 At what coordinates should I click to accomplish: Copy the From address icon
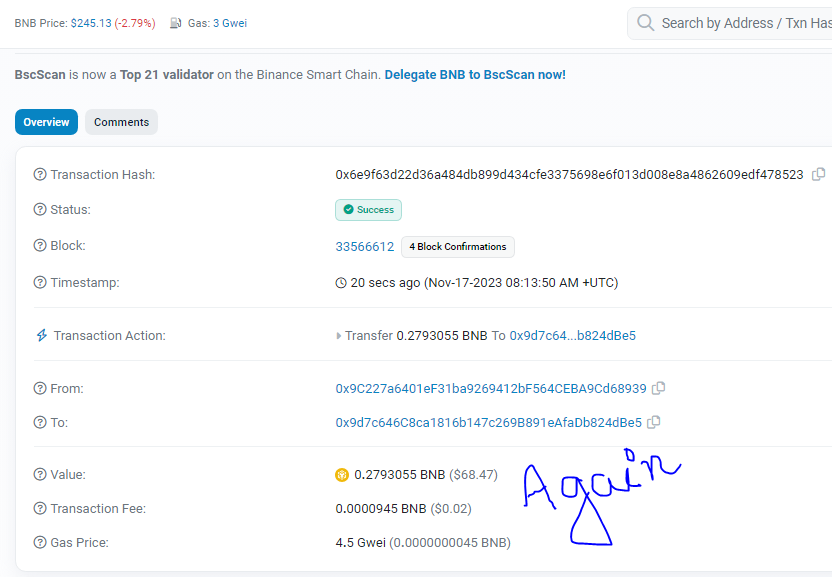click(x=658, y=389)
